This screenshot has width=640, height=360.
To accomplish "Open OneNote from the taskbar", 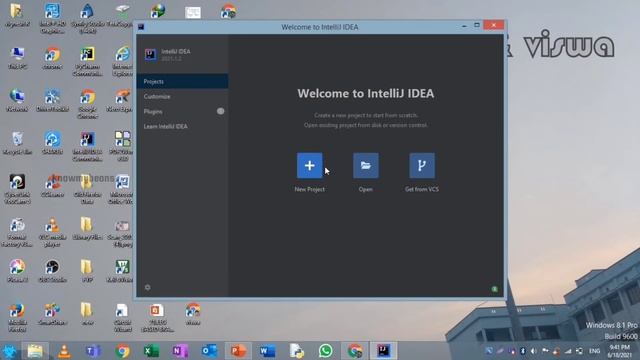I will click(x=180, y=351).
